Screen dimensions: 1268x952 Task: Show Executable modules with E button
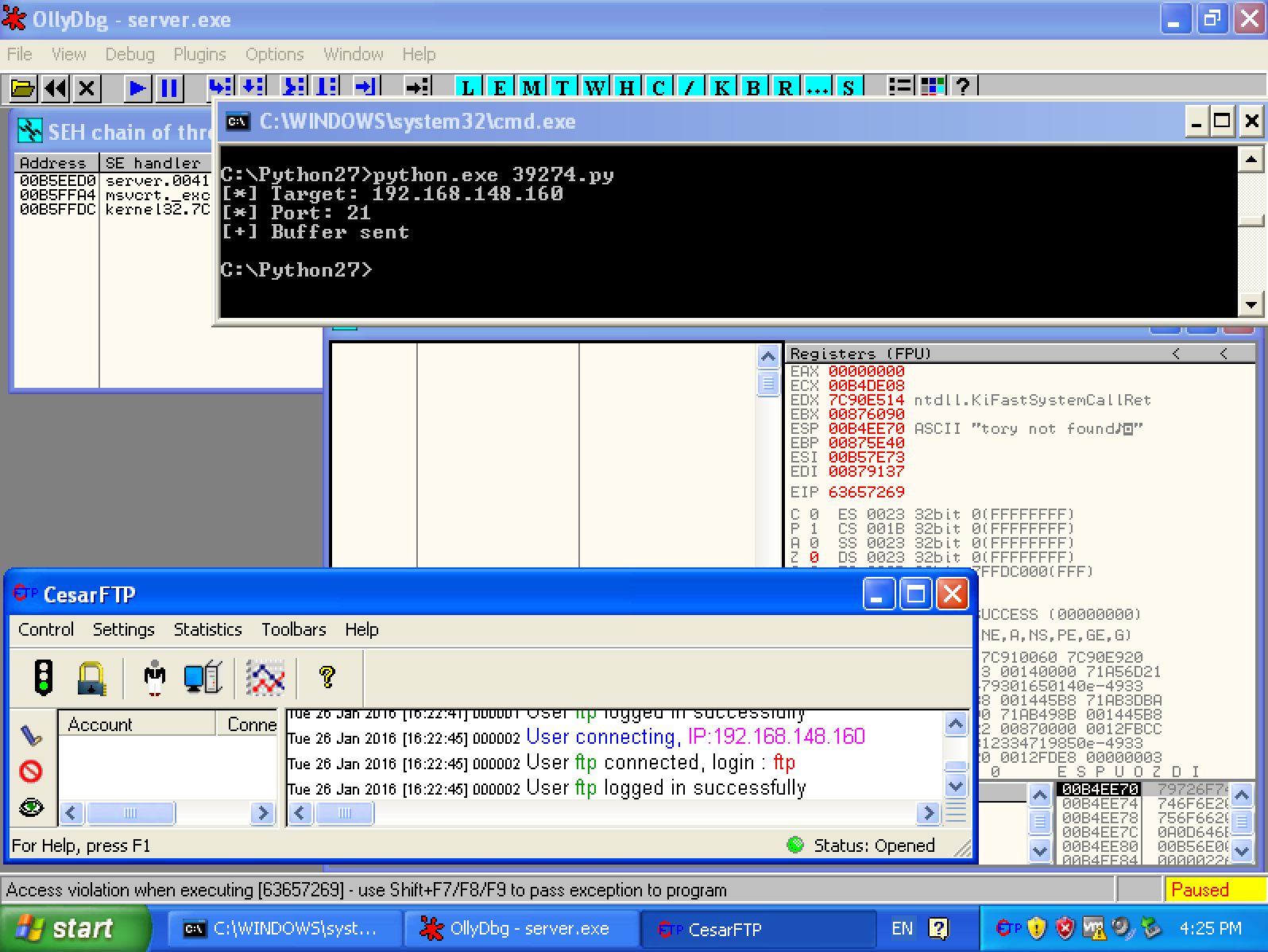(500, 87)
